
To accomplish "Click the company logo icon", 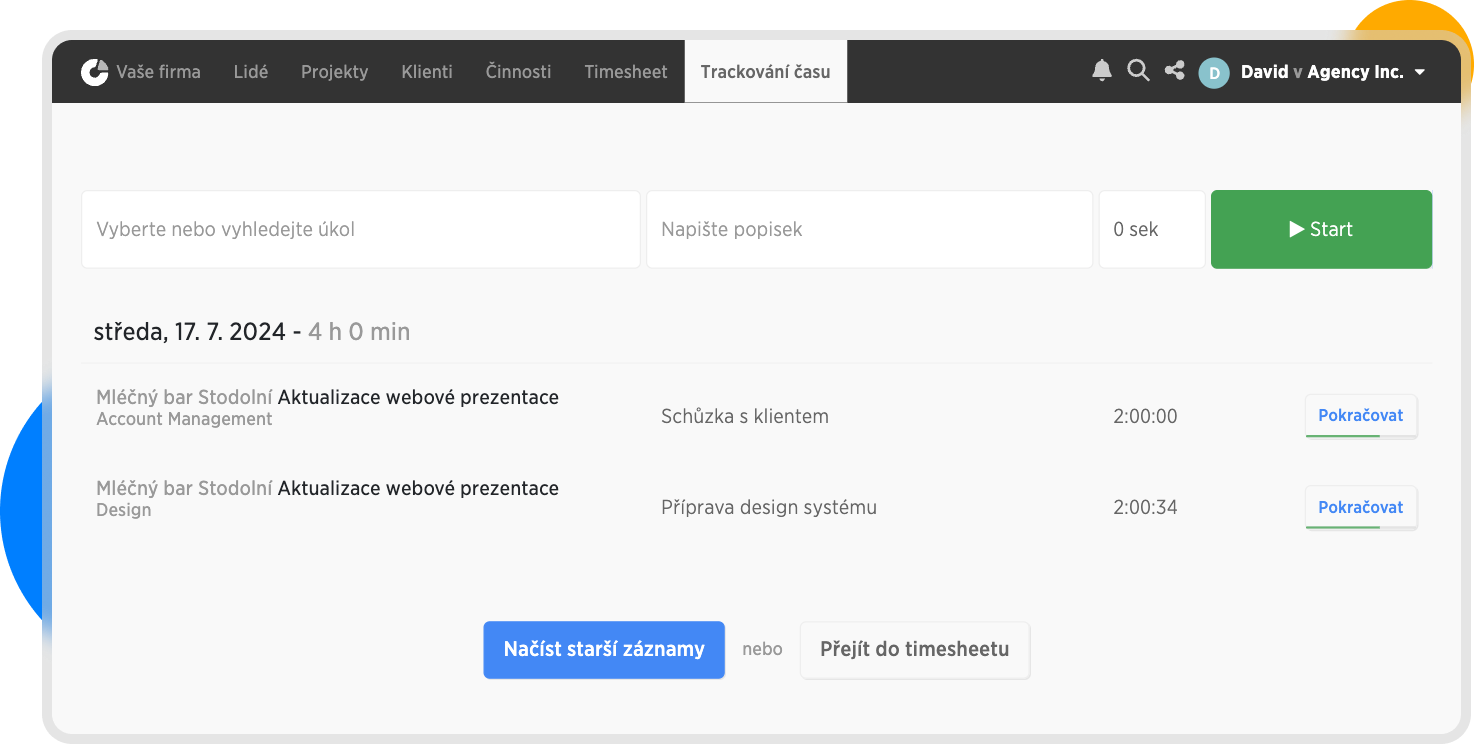I will point(95,72).
